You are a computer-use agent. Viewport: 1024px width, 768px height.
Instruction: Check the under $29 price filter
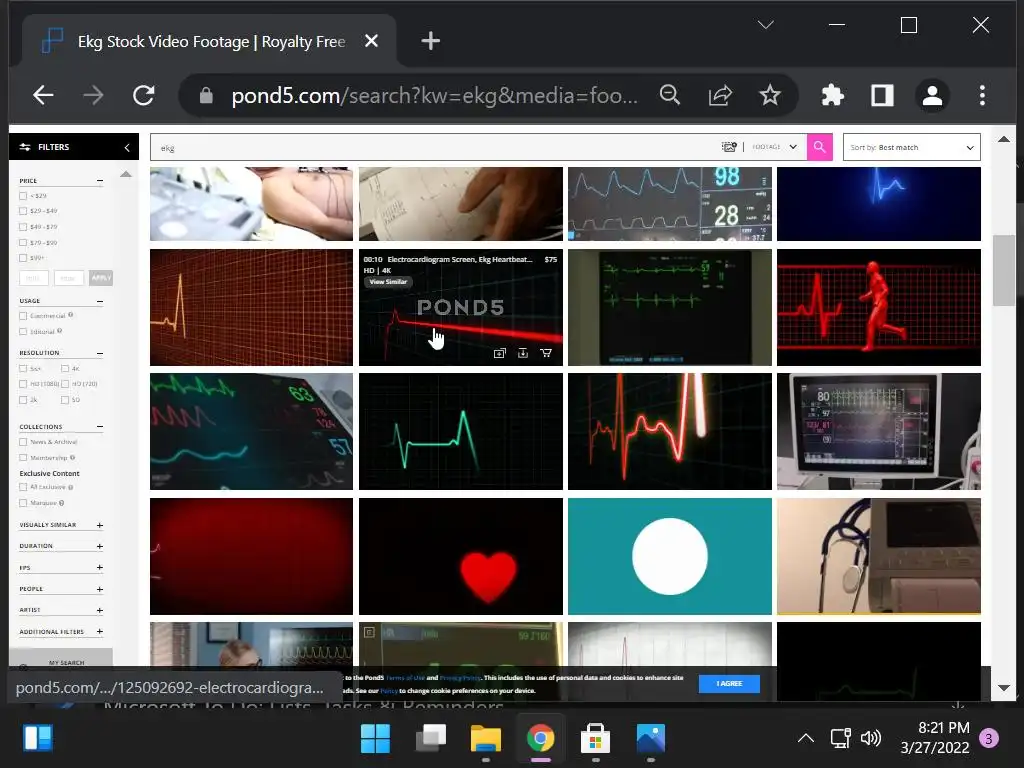click(24, 195)
